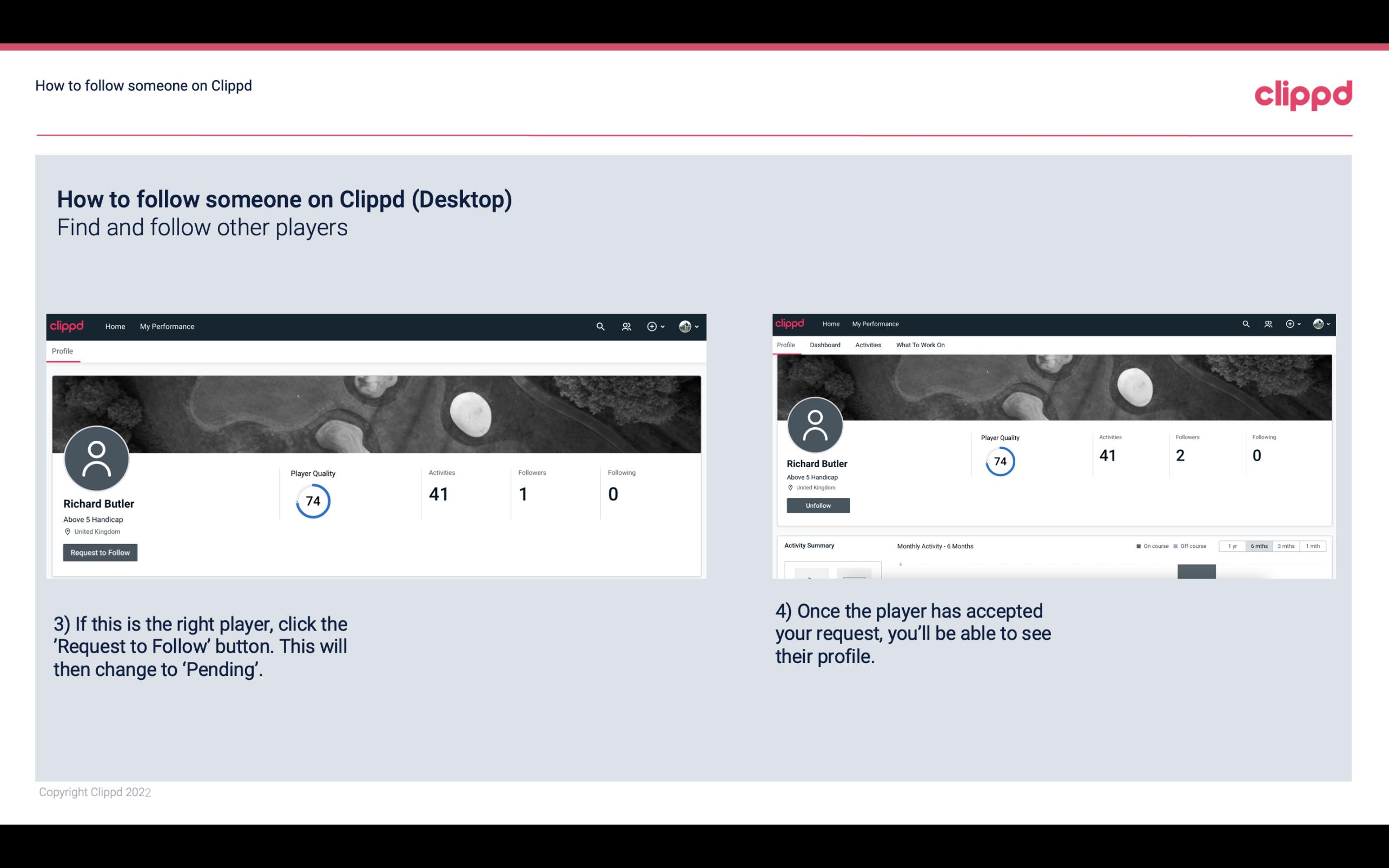Click the 'Unfollow' button on right profile
1389x868 pixels.
coord(817,505)
